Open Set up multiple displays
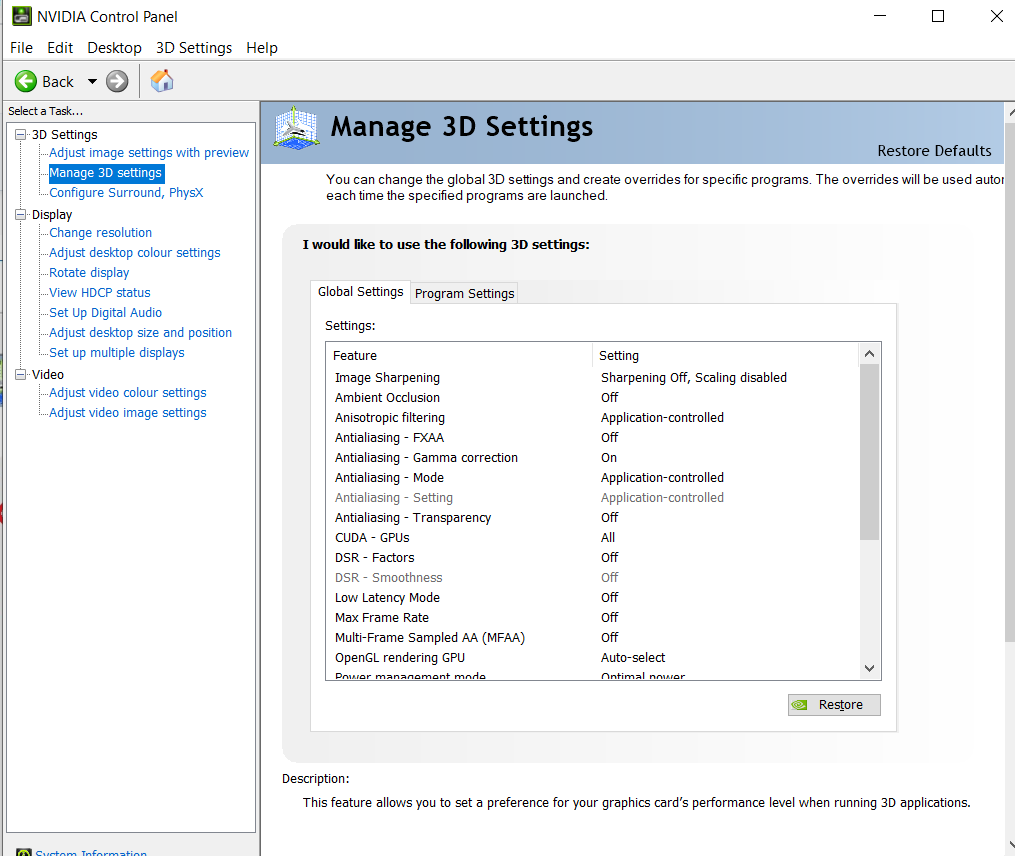Screen dimensions: 1015x856 click(x=117, y=353)
